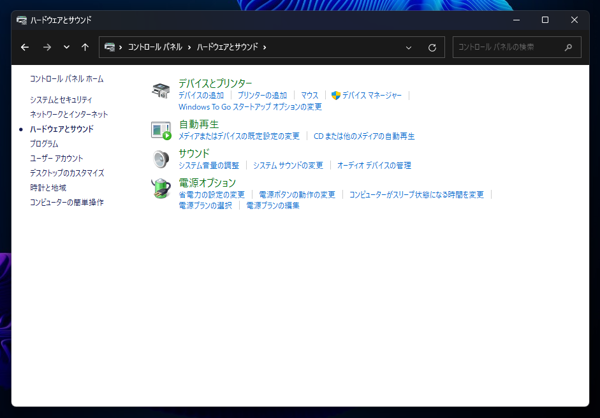The image size is (600, 418).
Task: Open 時計と地域 in sidebar
Action: tap(48, 188)
